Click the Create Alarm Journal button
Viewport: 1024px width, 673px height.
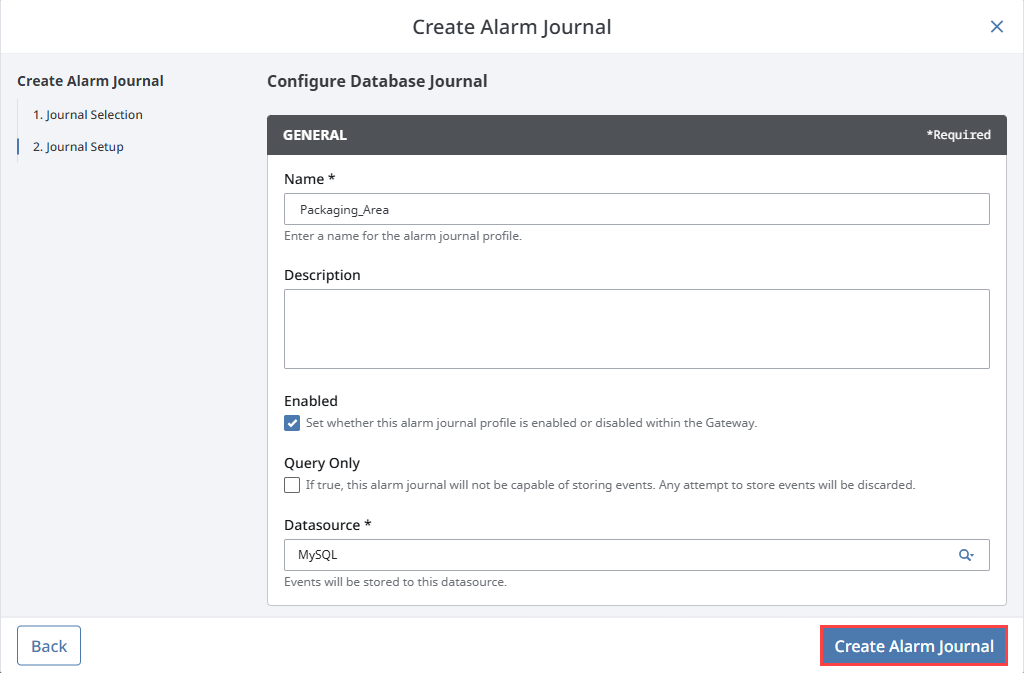(914, 646)
